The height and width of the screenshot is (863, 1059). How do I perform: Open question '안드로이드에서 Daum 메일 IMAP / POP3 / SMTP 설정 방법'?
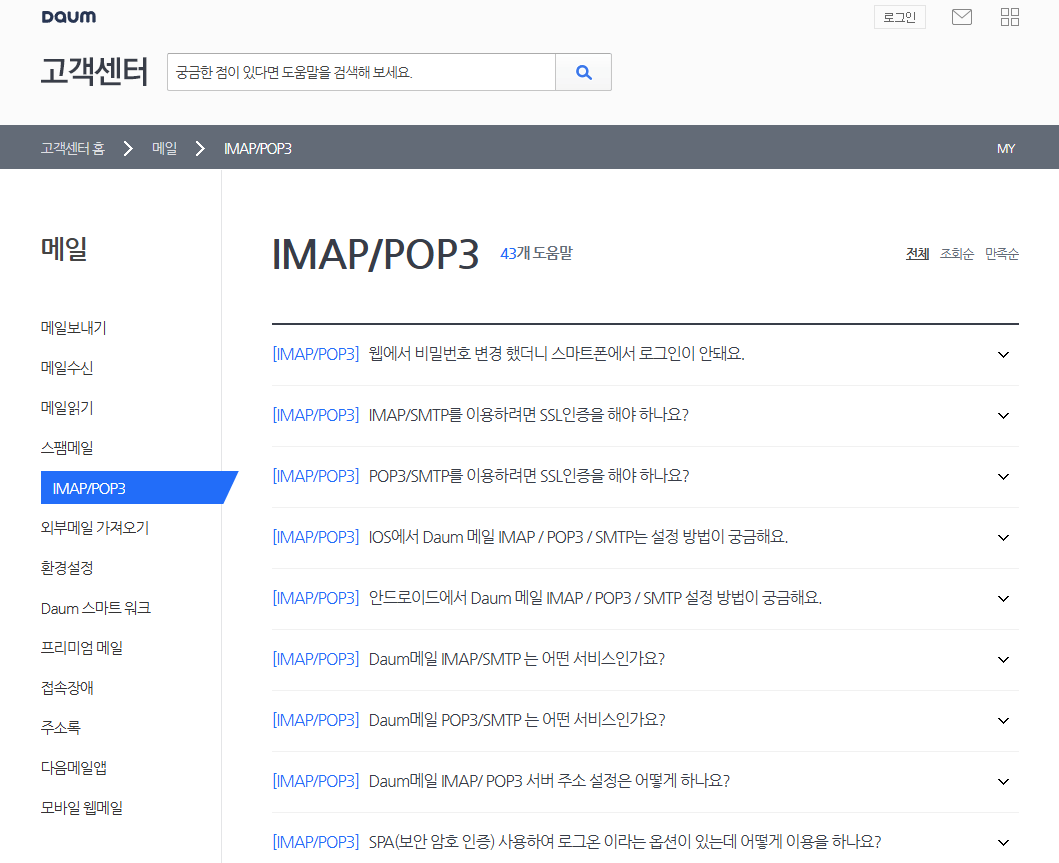tap(595, 598)
